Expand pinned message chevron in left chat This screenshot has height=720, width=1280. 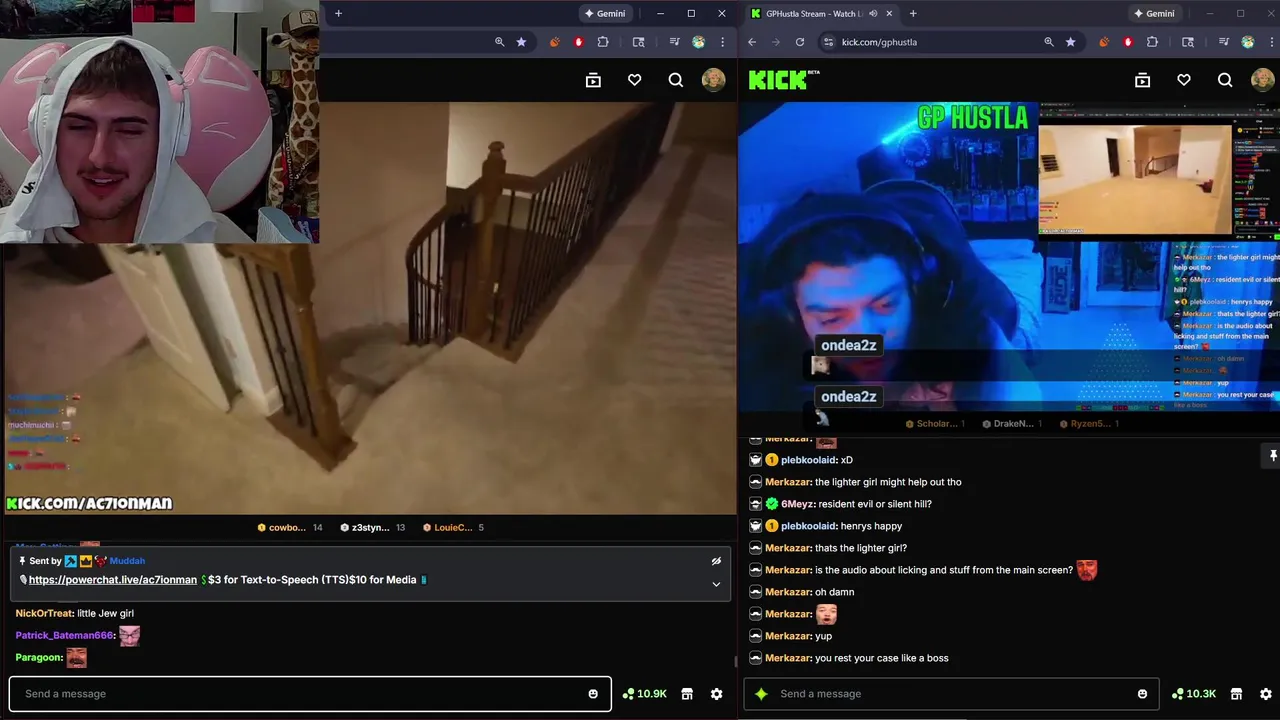pyautogui.click(x=716, y=584)
